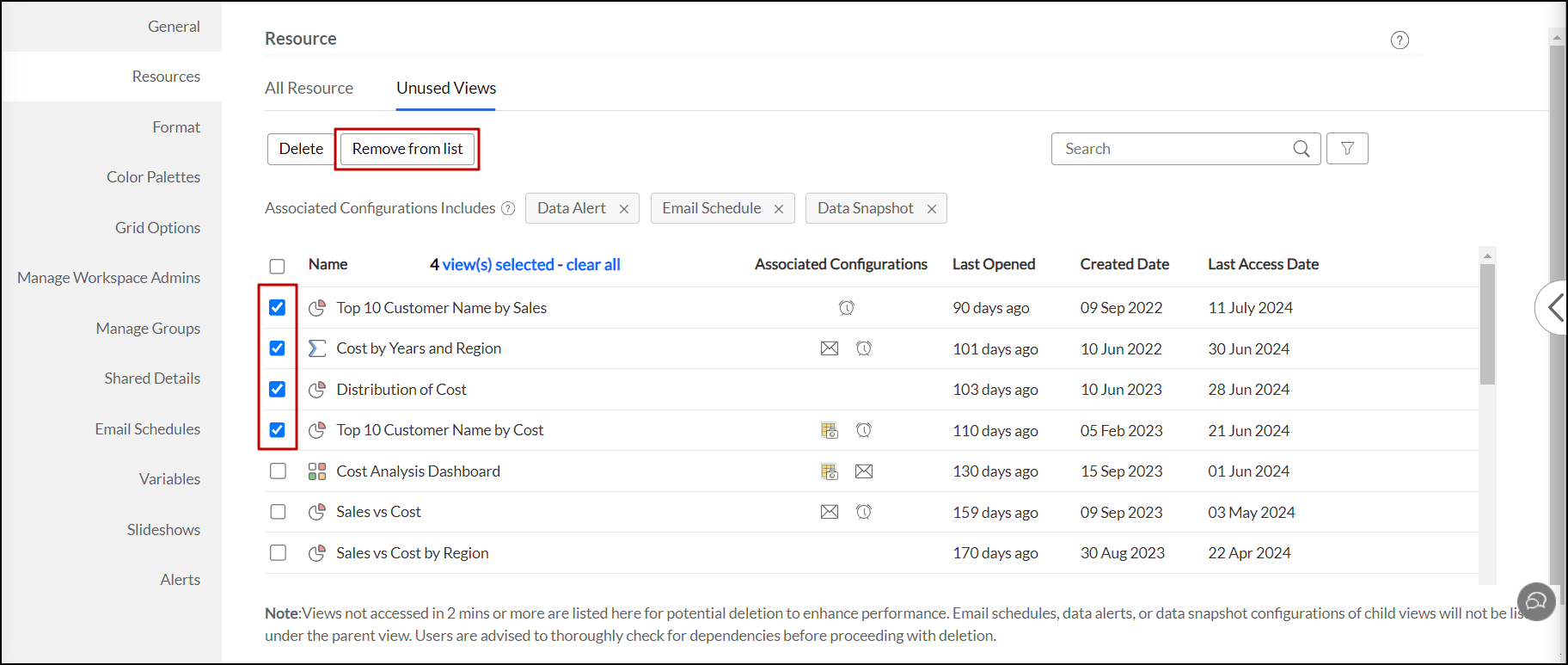Toggle the select all header checkbox
The height and width of the screenshot is (665, 1568).
tap(277, 266)
